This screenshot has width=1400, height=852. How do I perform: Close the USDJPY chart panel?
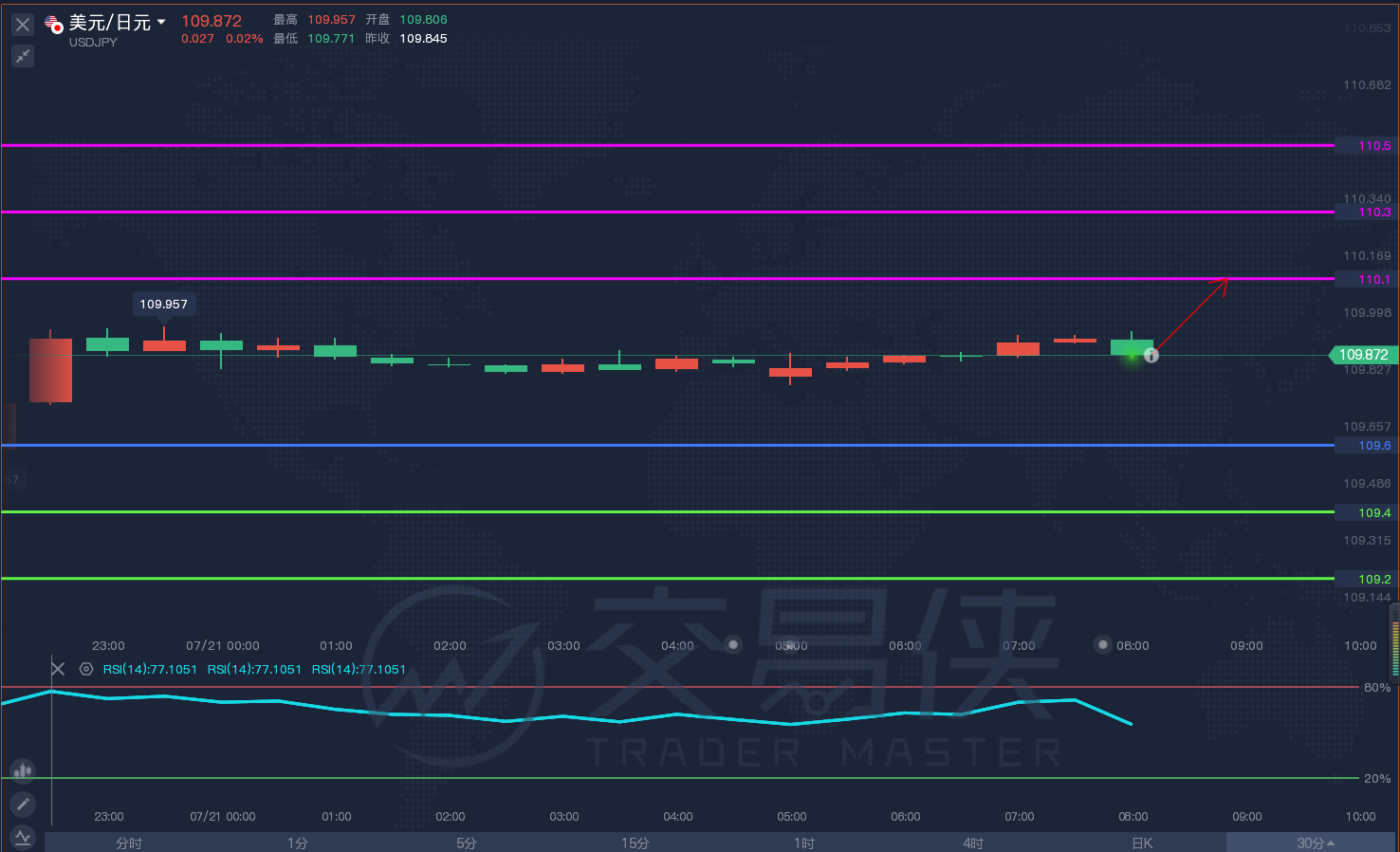point(23,25)
